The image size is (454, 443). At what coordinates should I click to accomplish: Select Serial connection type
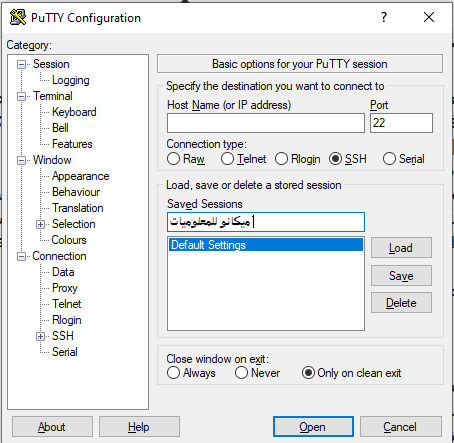pyautogui.click(x=389, y=159)
